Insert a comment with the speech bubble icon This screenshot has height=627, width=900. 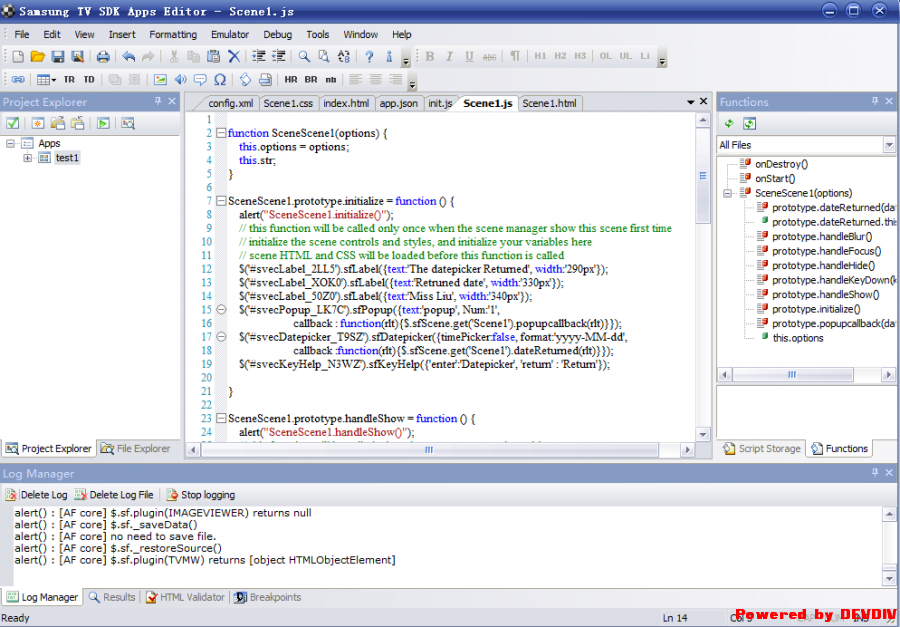(200, 79)
